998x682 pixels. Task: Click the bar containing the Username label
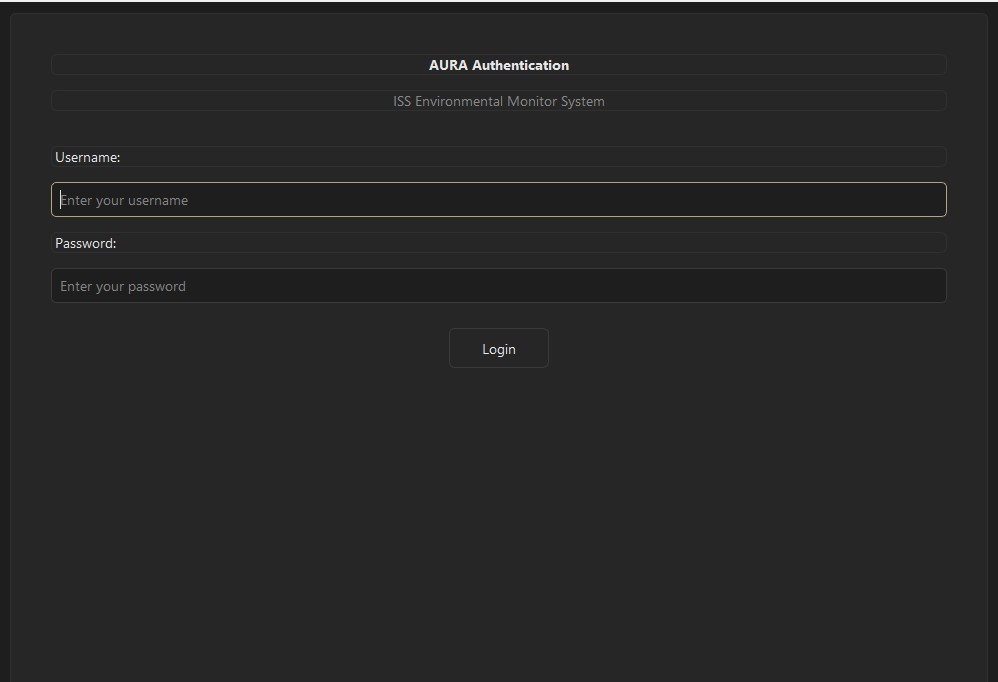click(x=499, y=157)
